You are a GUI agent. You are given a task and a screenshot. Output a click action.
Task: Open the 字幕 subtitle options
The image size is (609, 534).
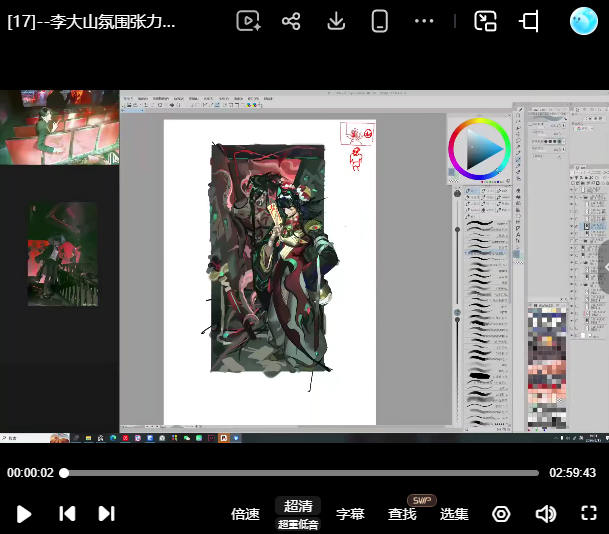pos(350,514)
